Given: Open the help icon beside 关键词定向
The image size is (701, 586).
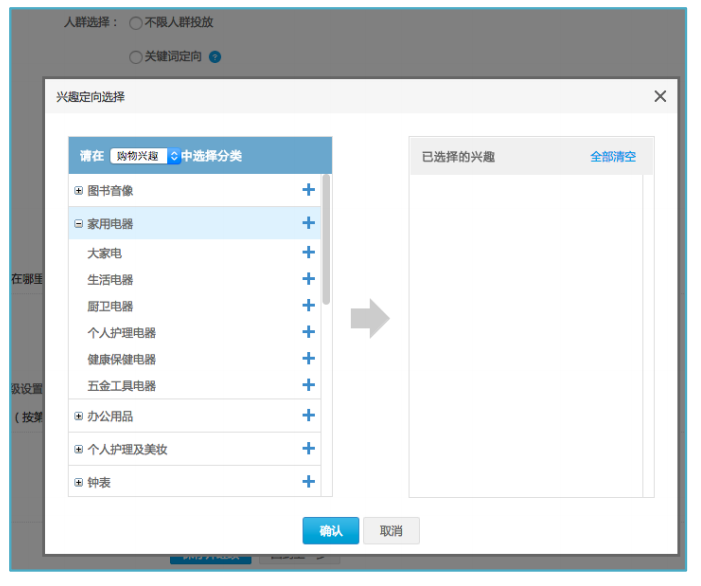Looking at the screenshot, I should [215, 57].
